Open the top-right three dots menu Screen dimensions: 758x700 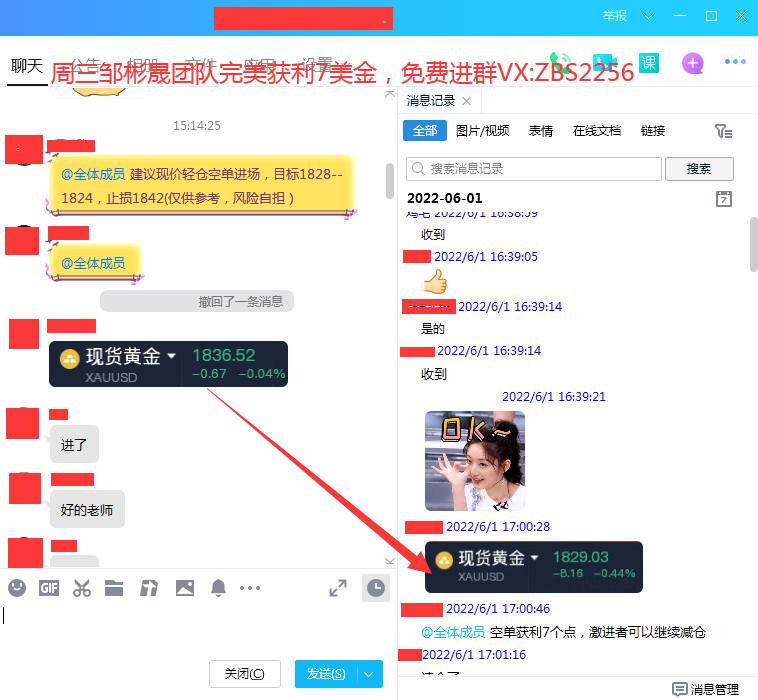pyautogui.click(x=735, y=61)
